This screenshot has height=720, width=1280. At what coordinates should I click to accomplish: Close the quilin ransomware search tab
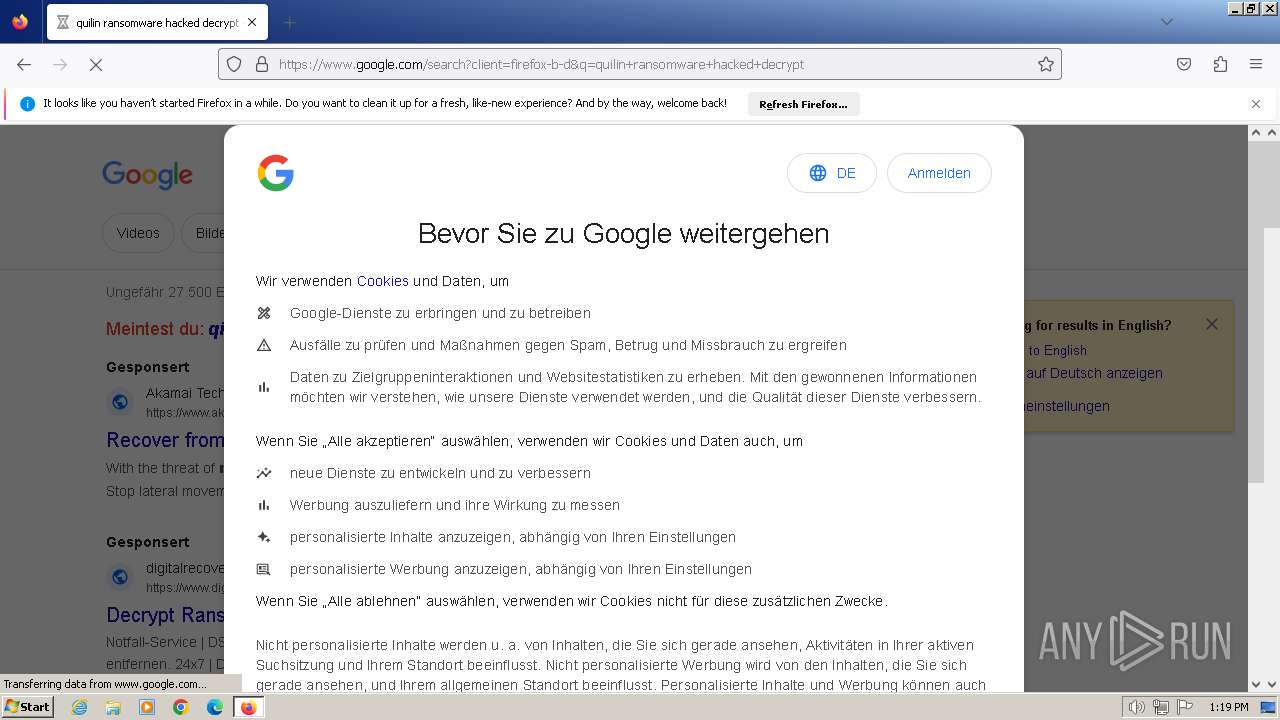251,22
